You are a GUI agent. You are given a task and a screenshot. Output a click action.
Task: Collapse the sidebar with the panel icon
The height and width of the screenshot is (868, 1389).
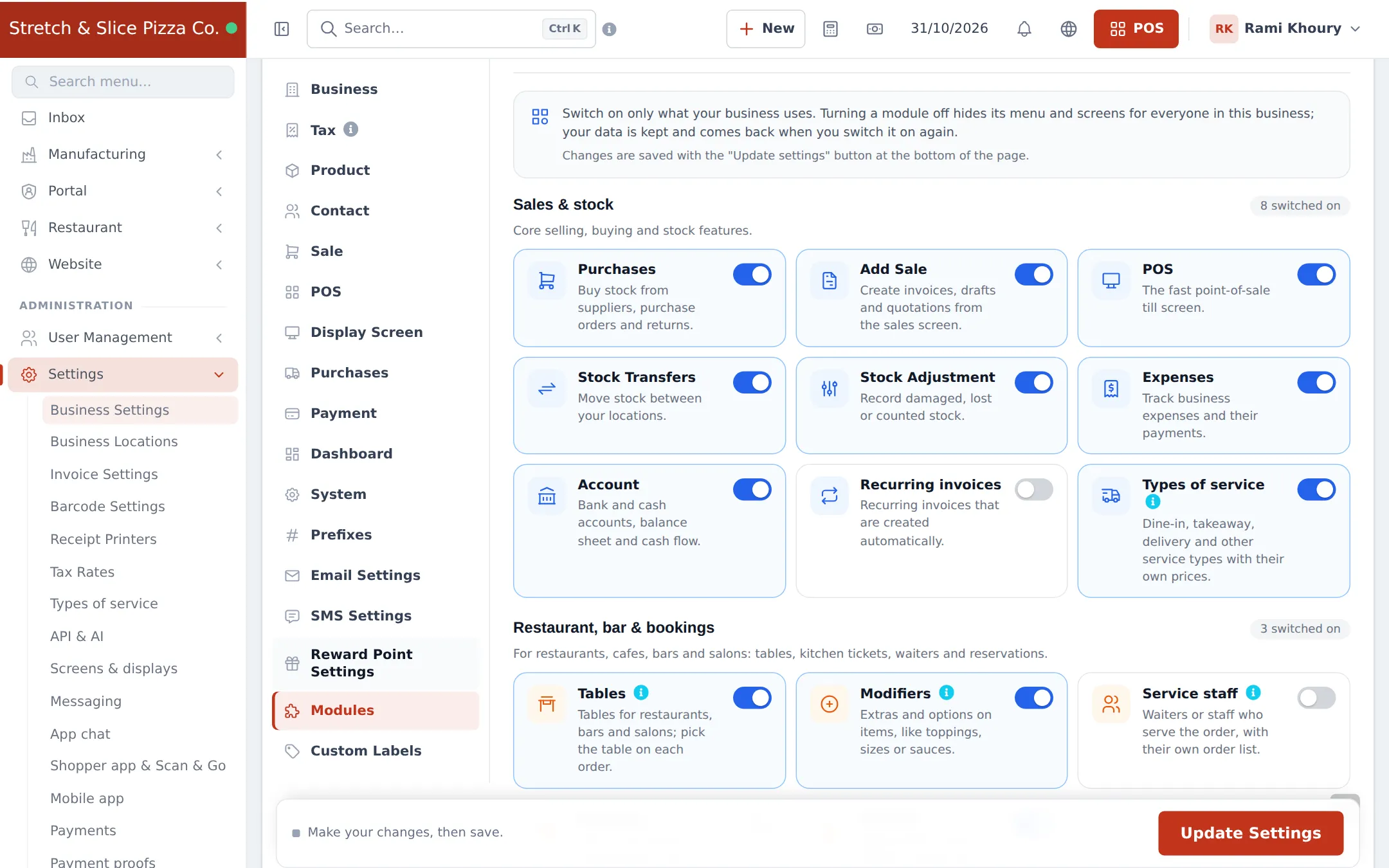click(282, 29)
